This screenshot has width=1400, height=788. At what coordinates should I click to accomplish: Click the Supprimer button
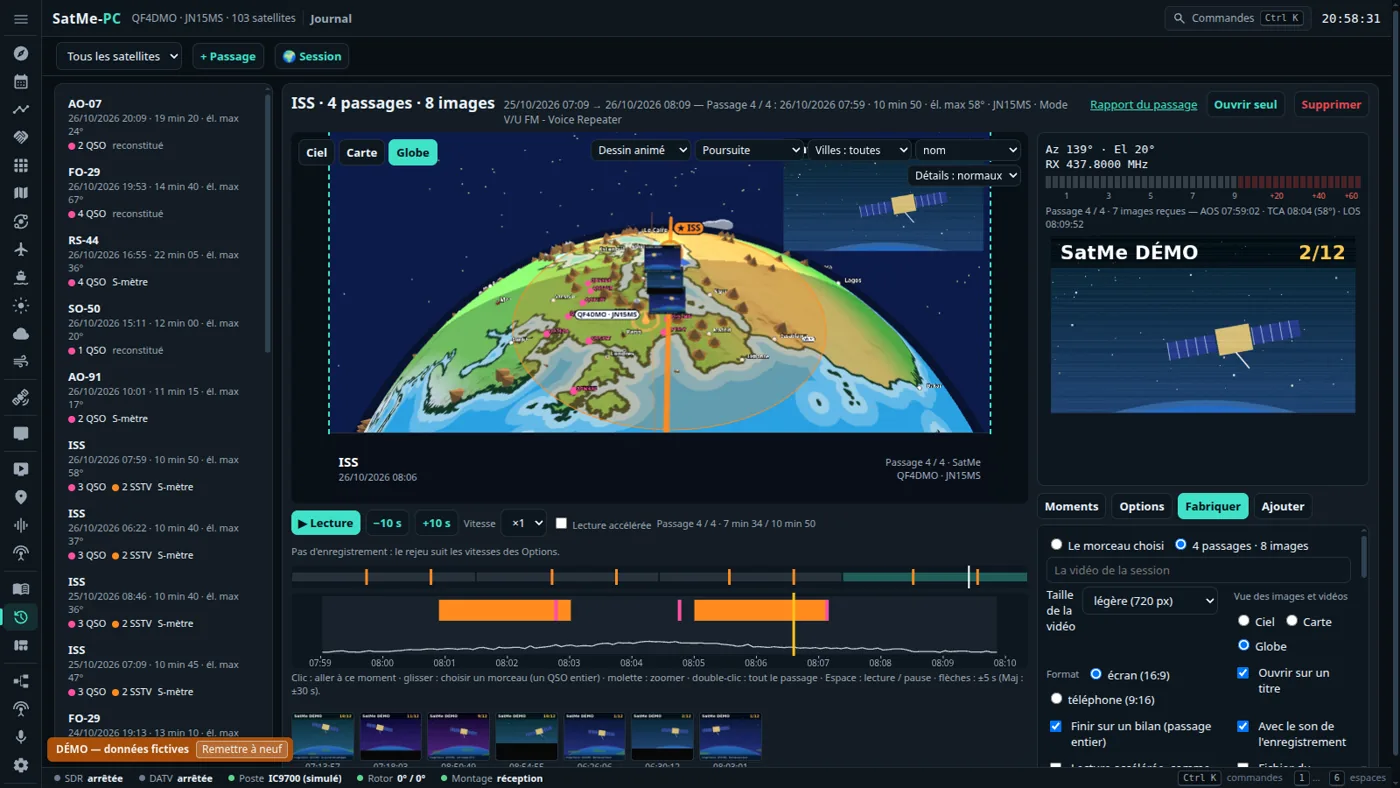point(1331,104)
